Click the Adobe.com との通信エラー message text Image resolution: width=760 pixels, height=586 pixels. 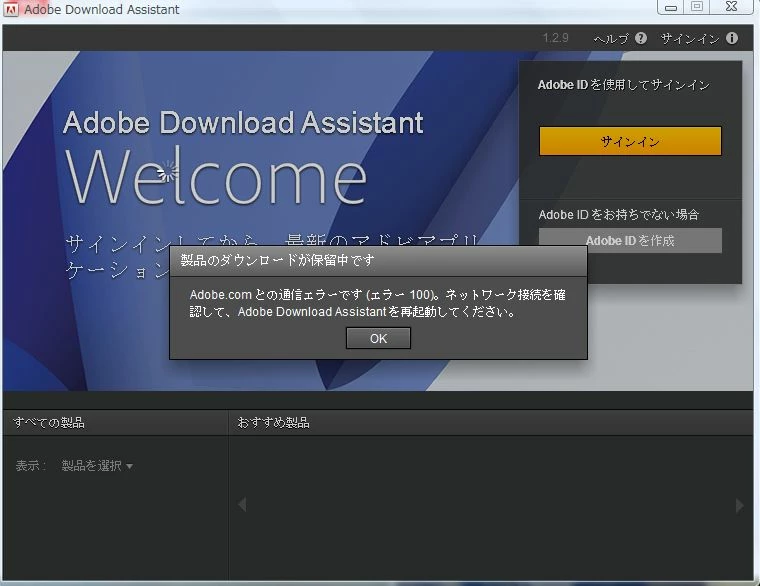point(378,303)
